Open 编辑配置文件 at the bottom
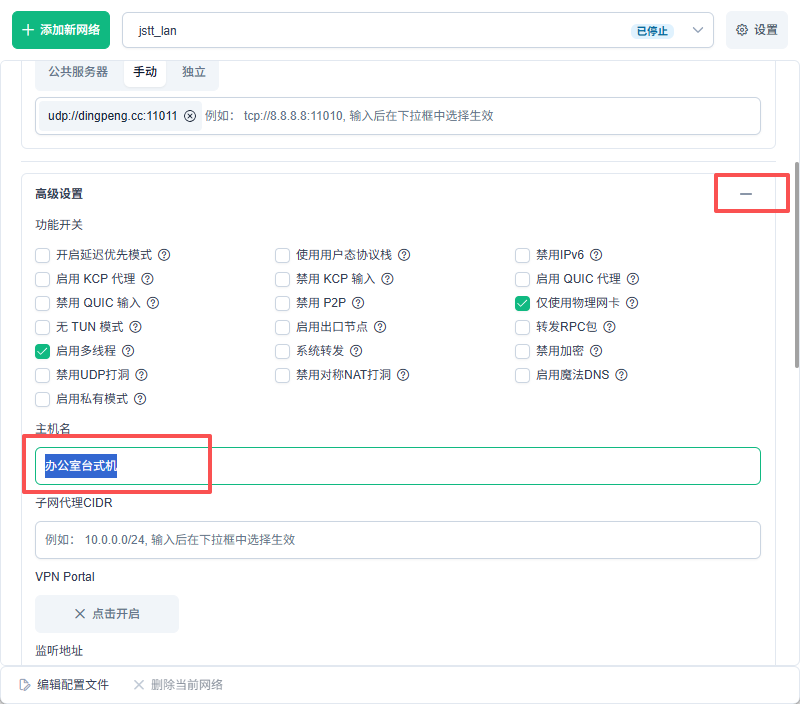Screen dimensions: 800x704 (x=64, y=685)
